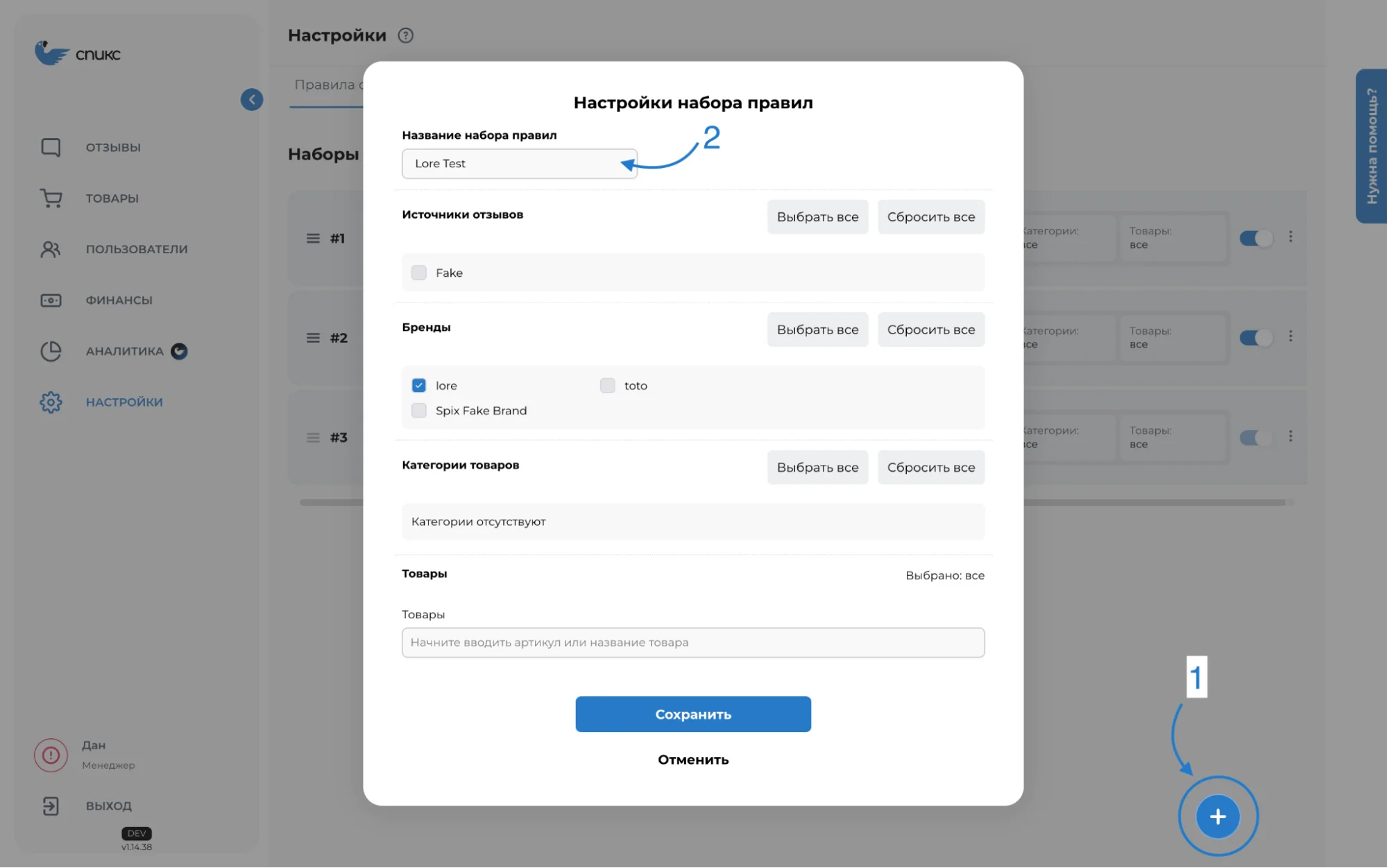1387x868 pixels.
Task: Toggle the toto brand checkbox
Action: [607, 385]
